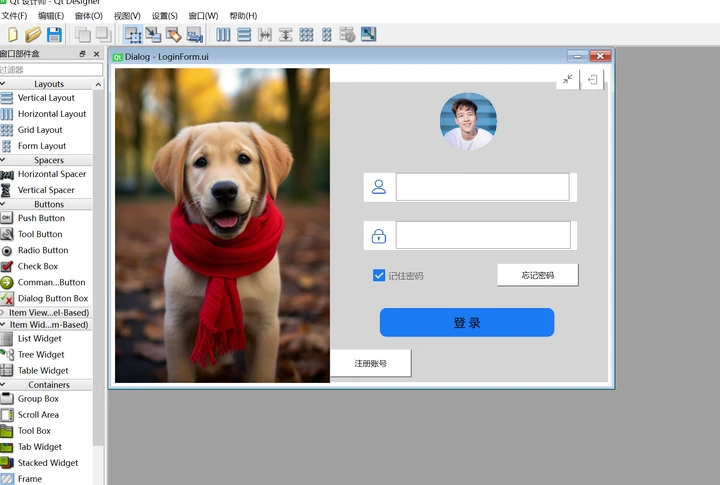Click the exit icon in login form corner
The image size is (720, 485).
pos(593,80)
